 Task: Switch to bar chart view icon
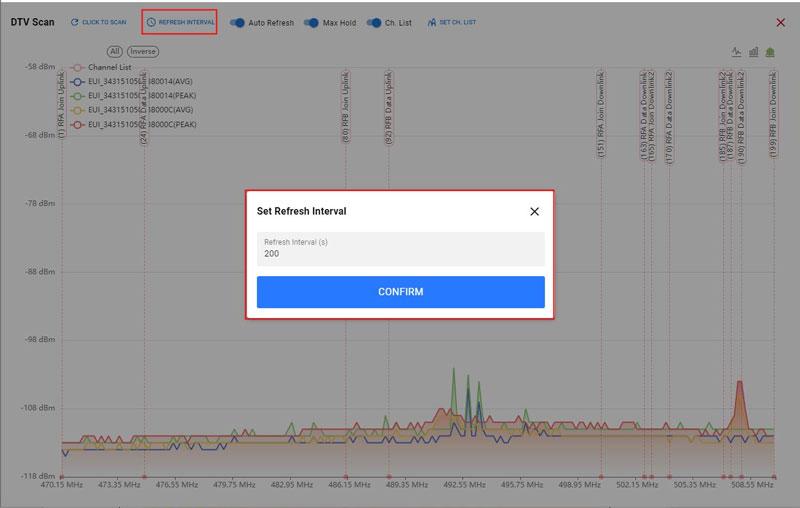coord(754,52)
